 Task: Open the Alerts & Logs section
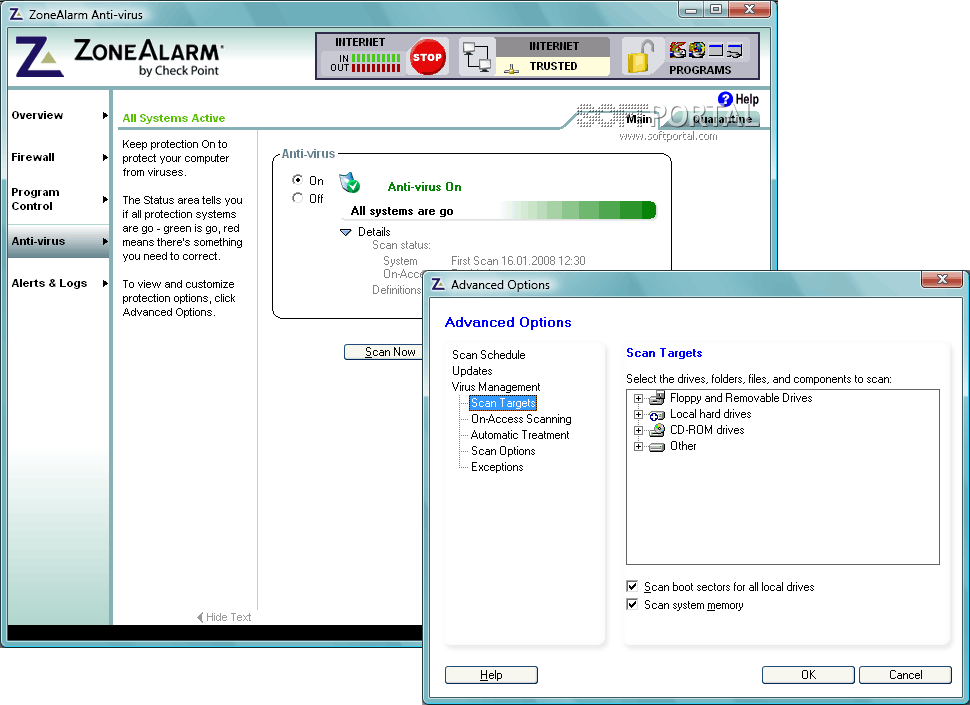(x=49, y=283)
